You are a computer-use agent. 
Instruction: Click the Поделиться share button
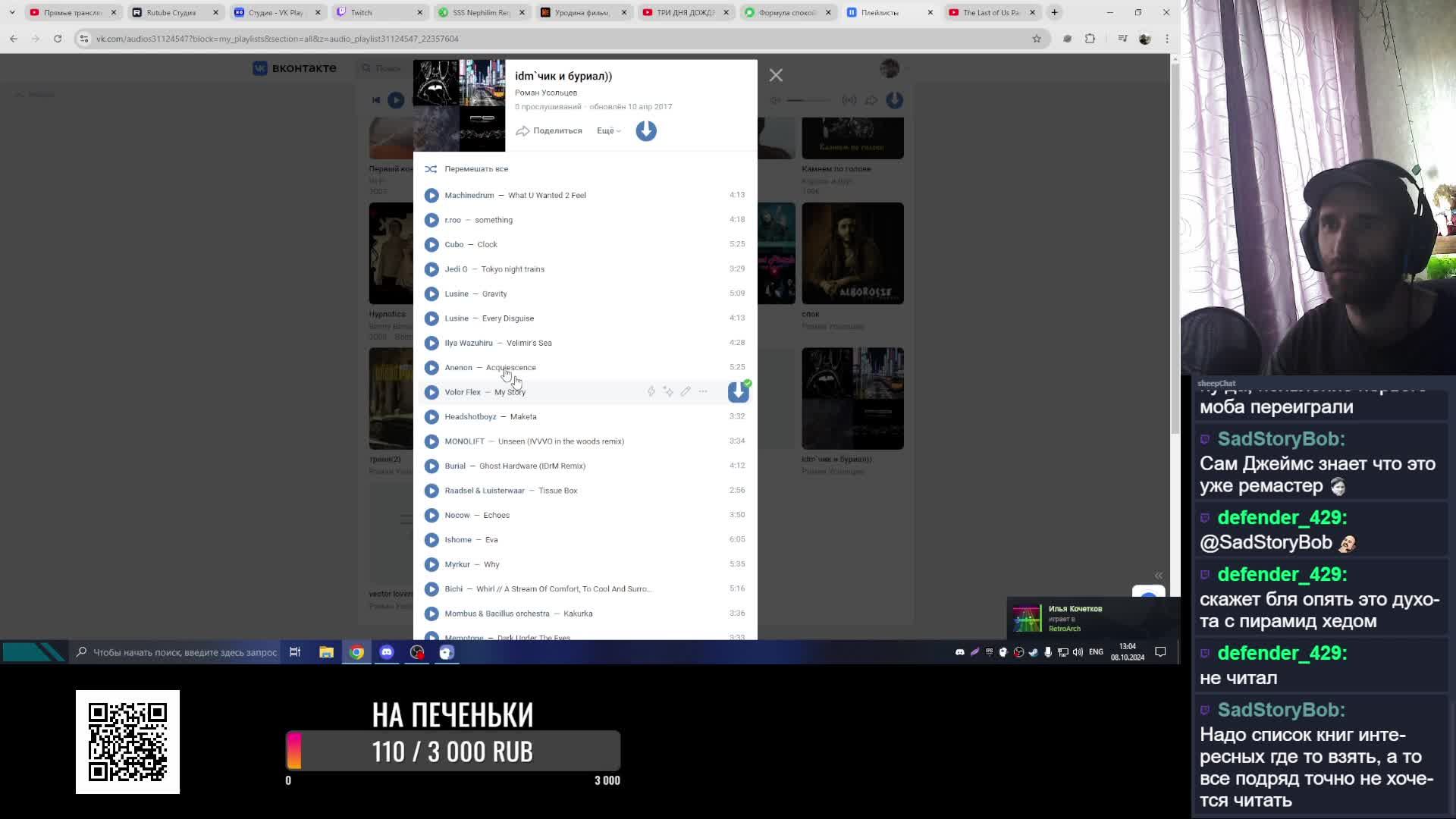pos(549,131)
